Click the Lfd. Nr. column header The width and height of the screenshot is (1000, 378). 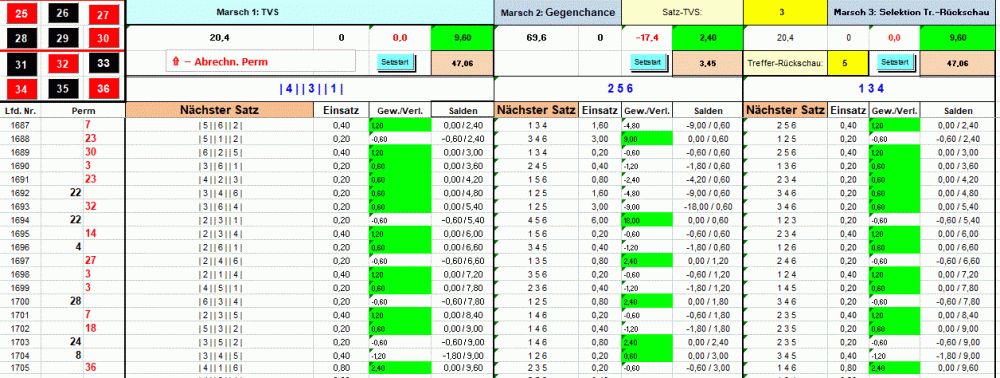click(20, 111)
